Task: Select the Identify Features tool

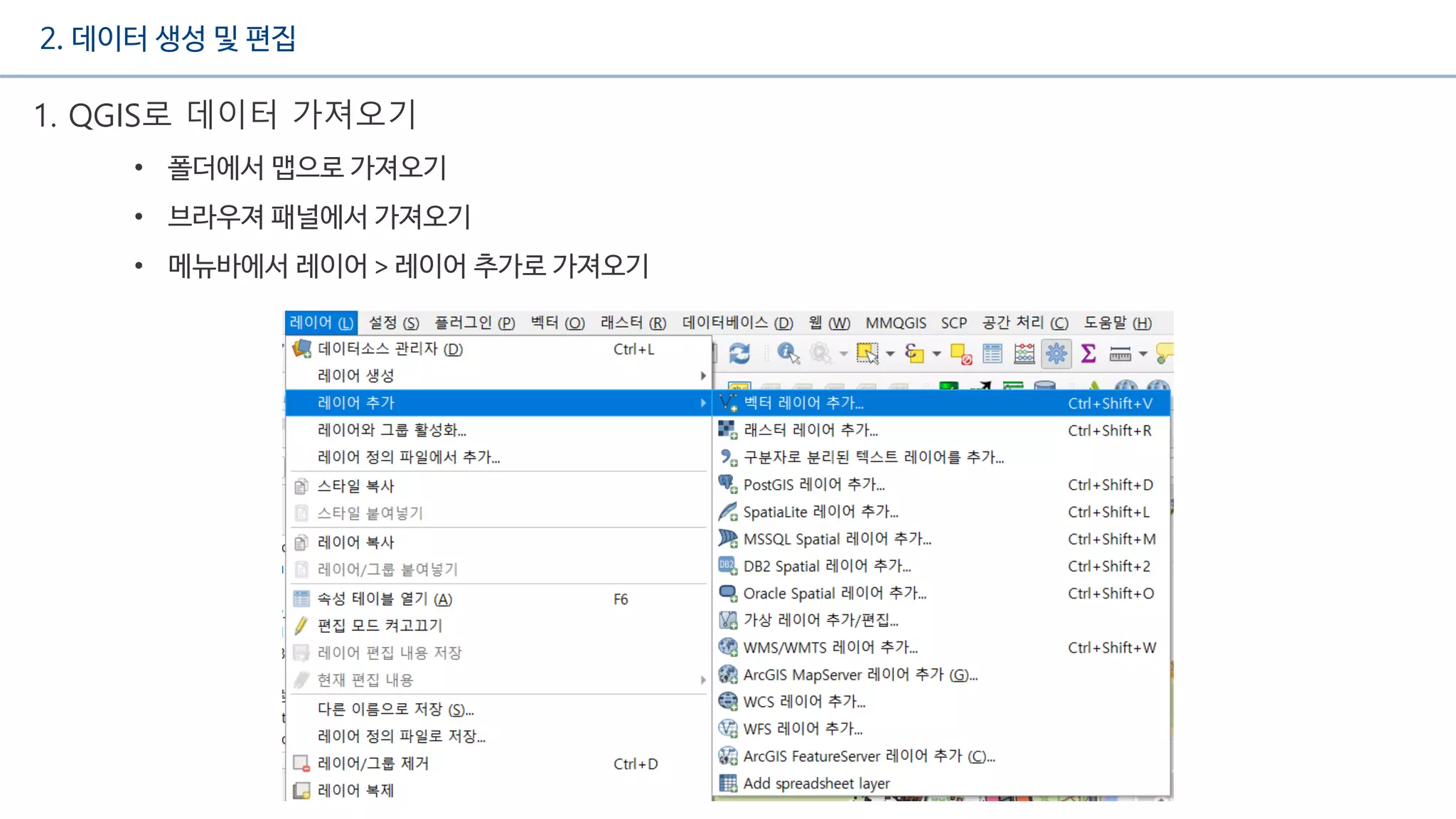Action: 788,353
